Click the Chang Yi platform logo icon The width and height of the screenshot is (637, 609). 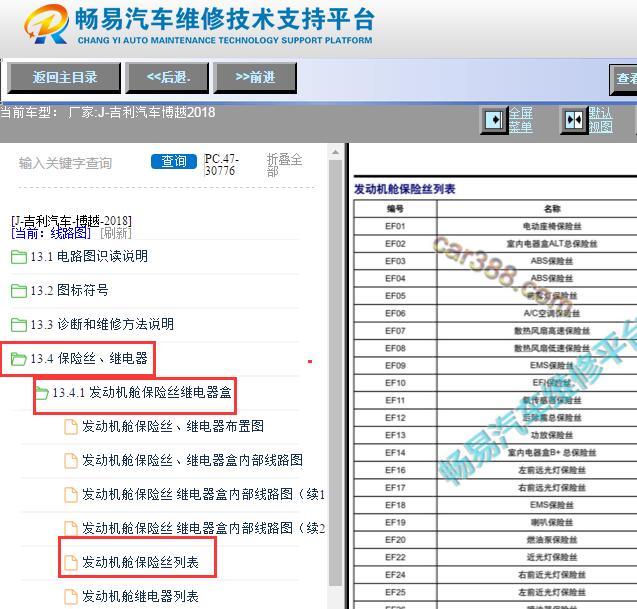coord(46,24)
